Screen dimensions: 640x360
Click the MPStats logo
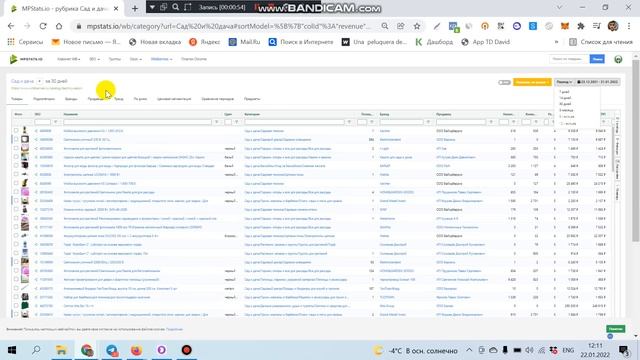click(26, 59)
